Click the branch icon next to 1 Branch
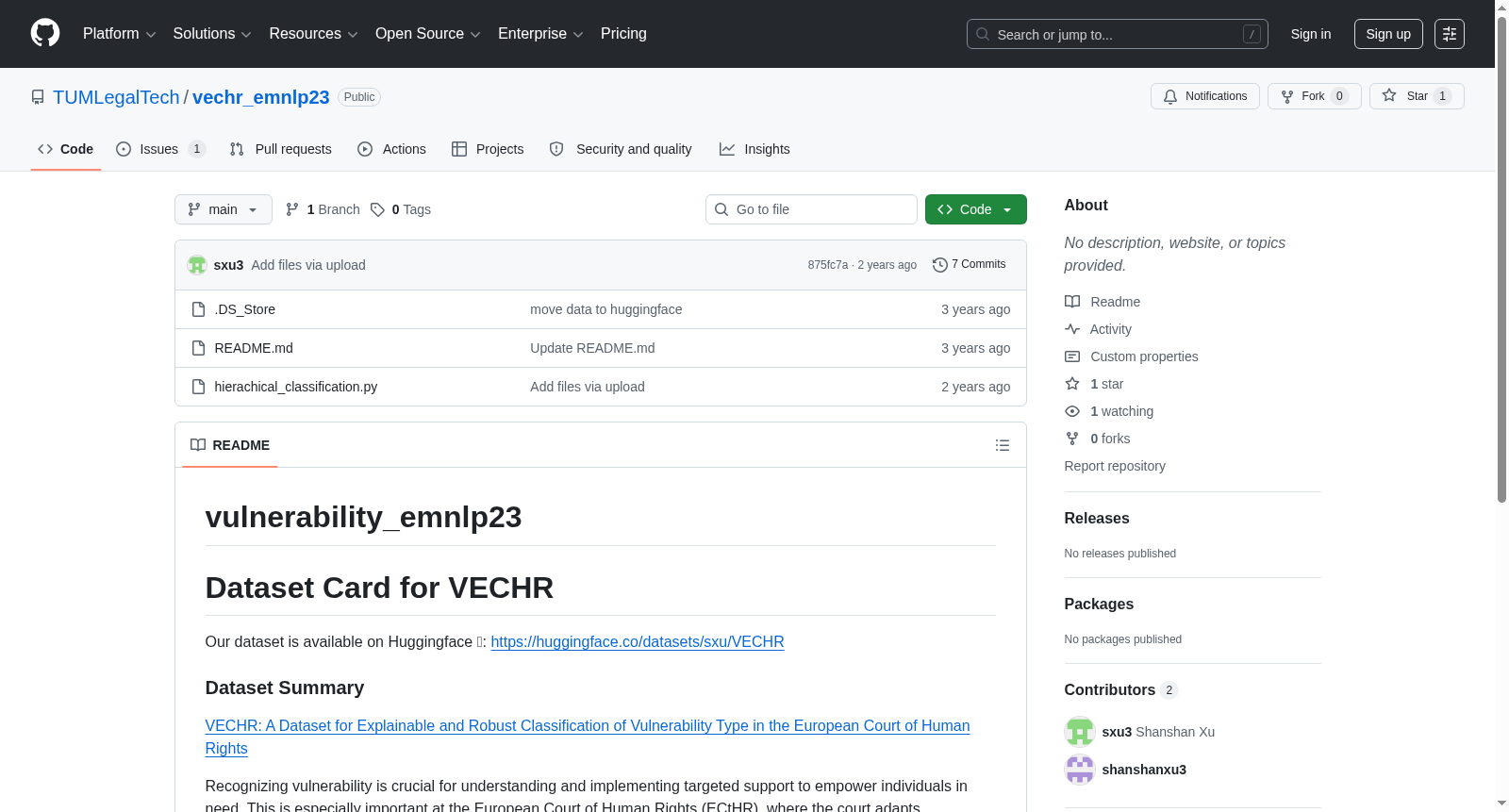The height and width of the screenshot is (812, 1509). [x=292, y=209]
